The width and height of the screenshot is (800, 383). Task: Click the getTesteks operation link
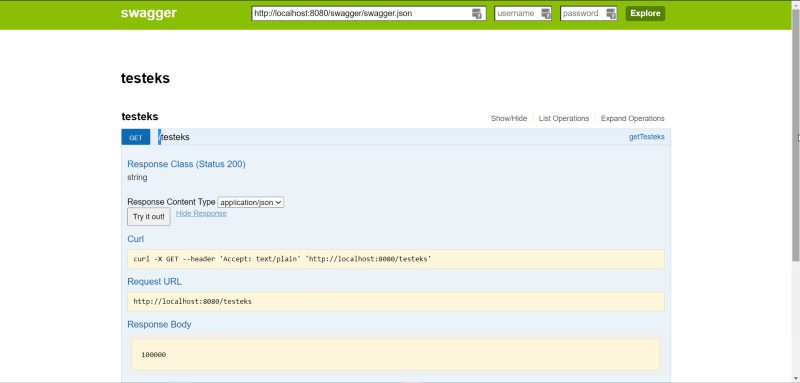(x=646, y=137)
